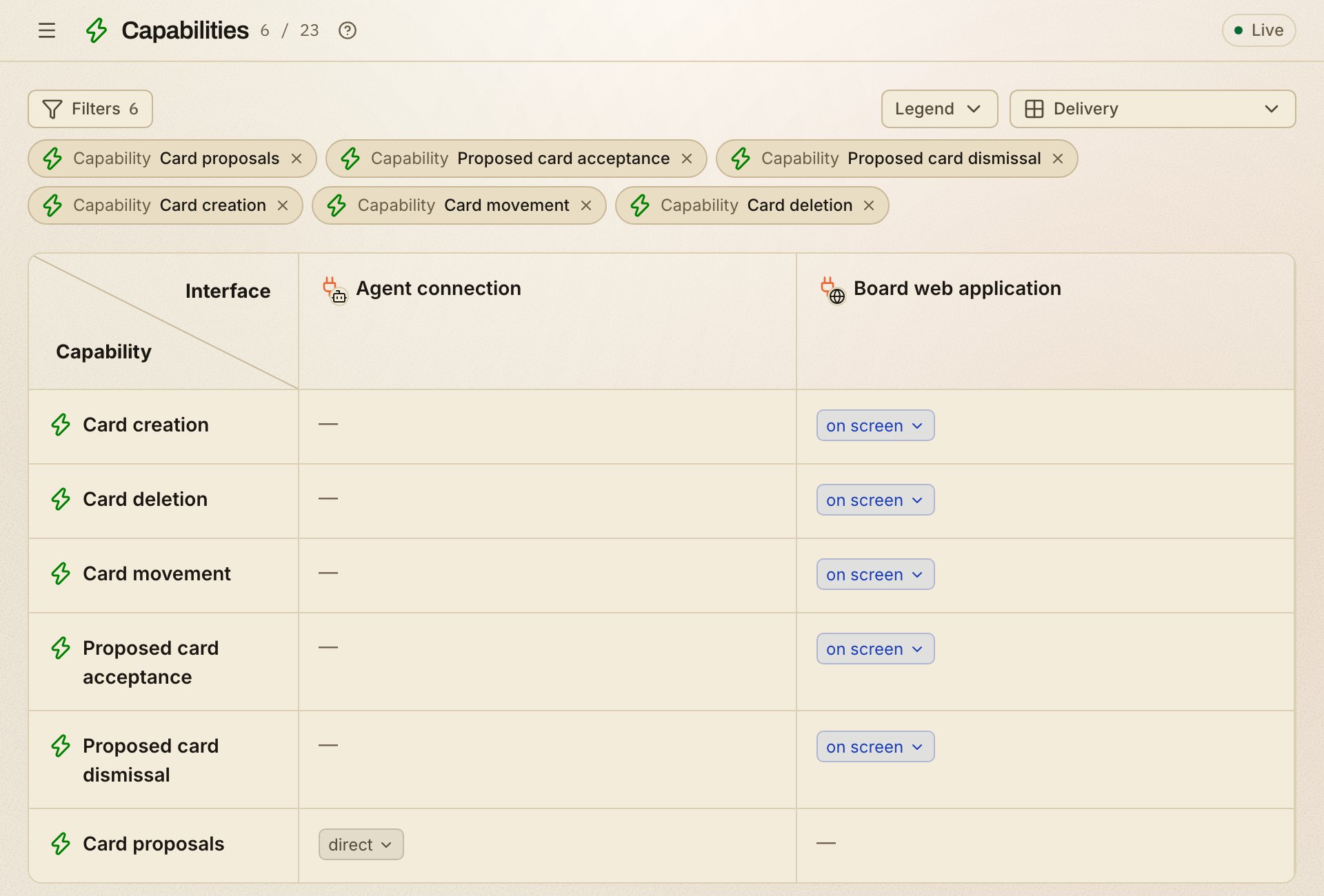Click the lightning icon beside Card creation row
The height and width of the screenshot is (896, 1324).
(61, 425)
